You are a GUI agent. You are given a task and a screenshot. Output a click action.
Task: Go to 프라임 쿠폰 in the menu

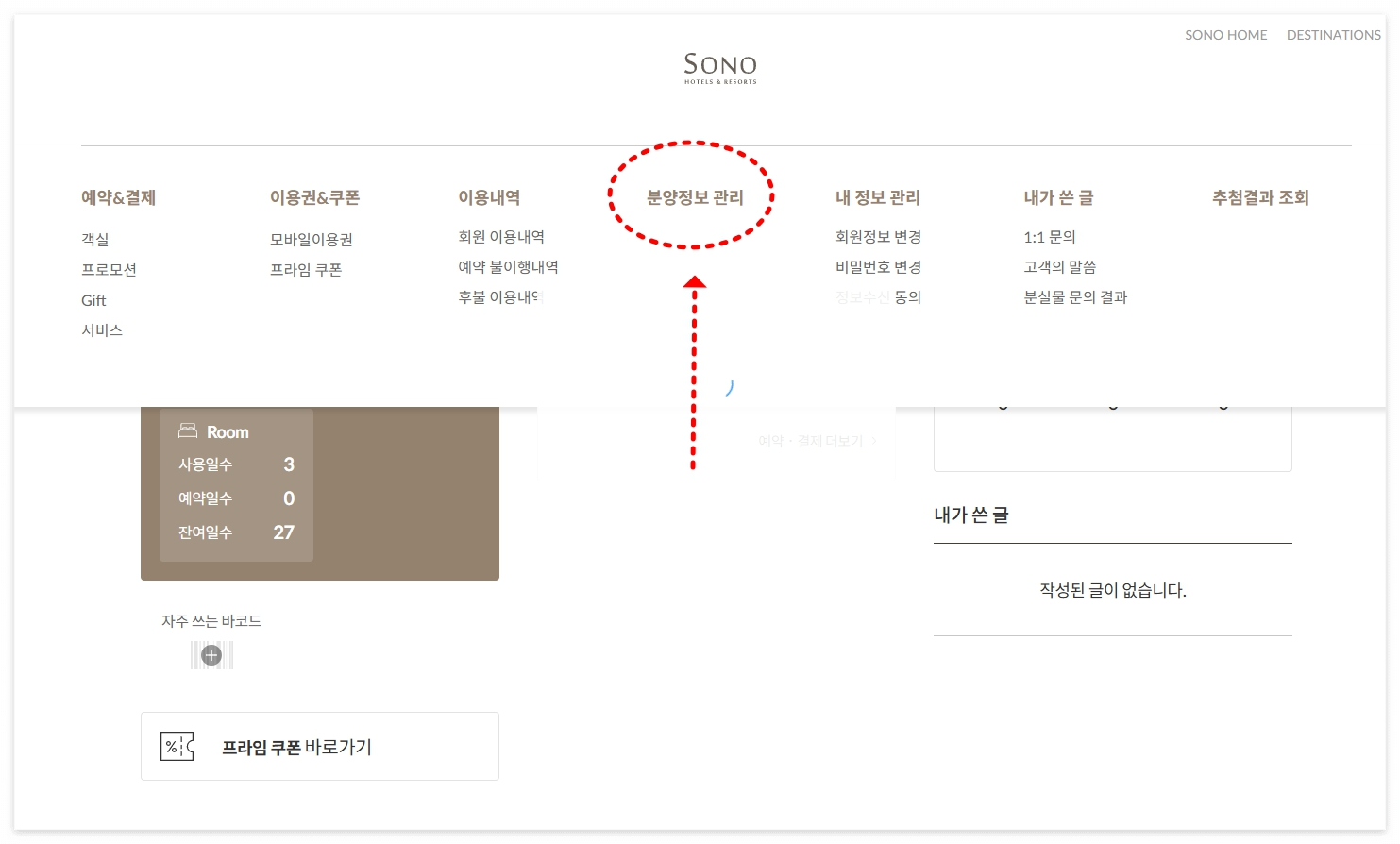click(306, 270)
